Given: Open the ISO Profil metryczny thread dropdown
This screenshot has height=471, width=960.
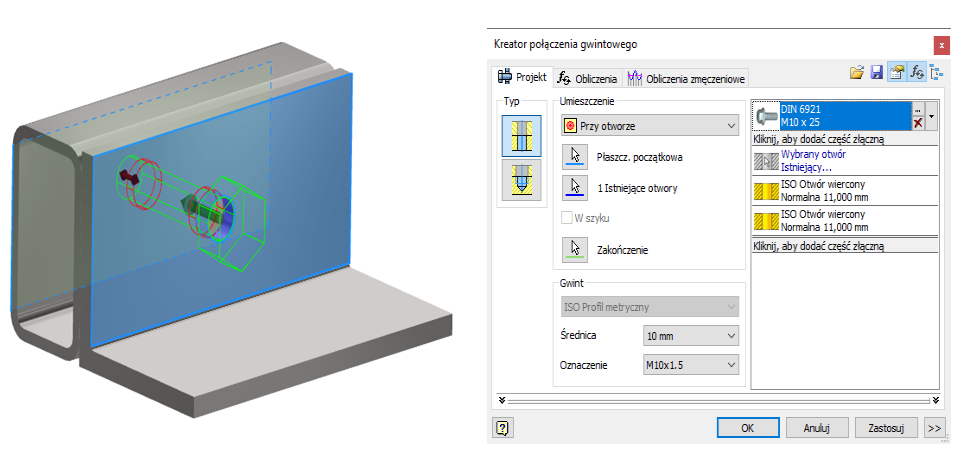Looking at the screenshot, I should 650,306.
